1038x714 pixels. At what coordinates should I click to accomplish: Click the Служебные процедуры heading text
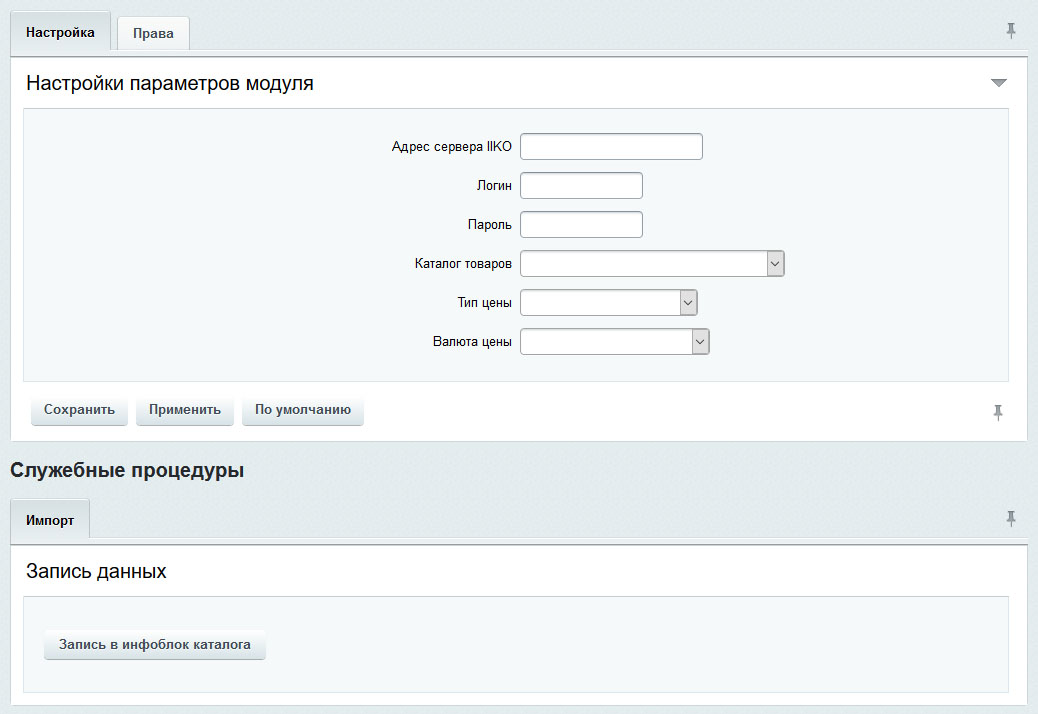(127, 471)
